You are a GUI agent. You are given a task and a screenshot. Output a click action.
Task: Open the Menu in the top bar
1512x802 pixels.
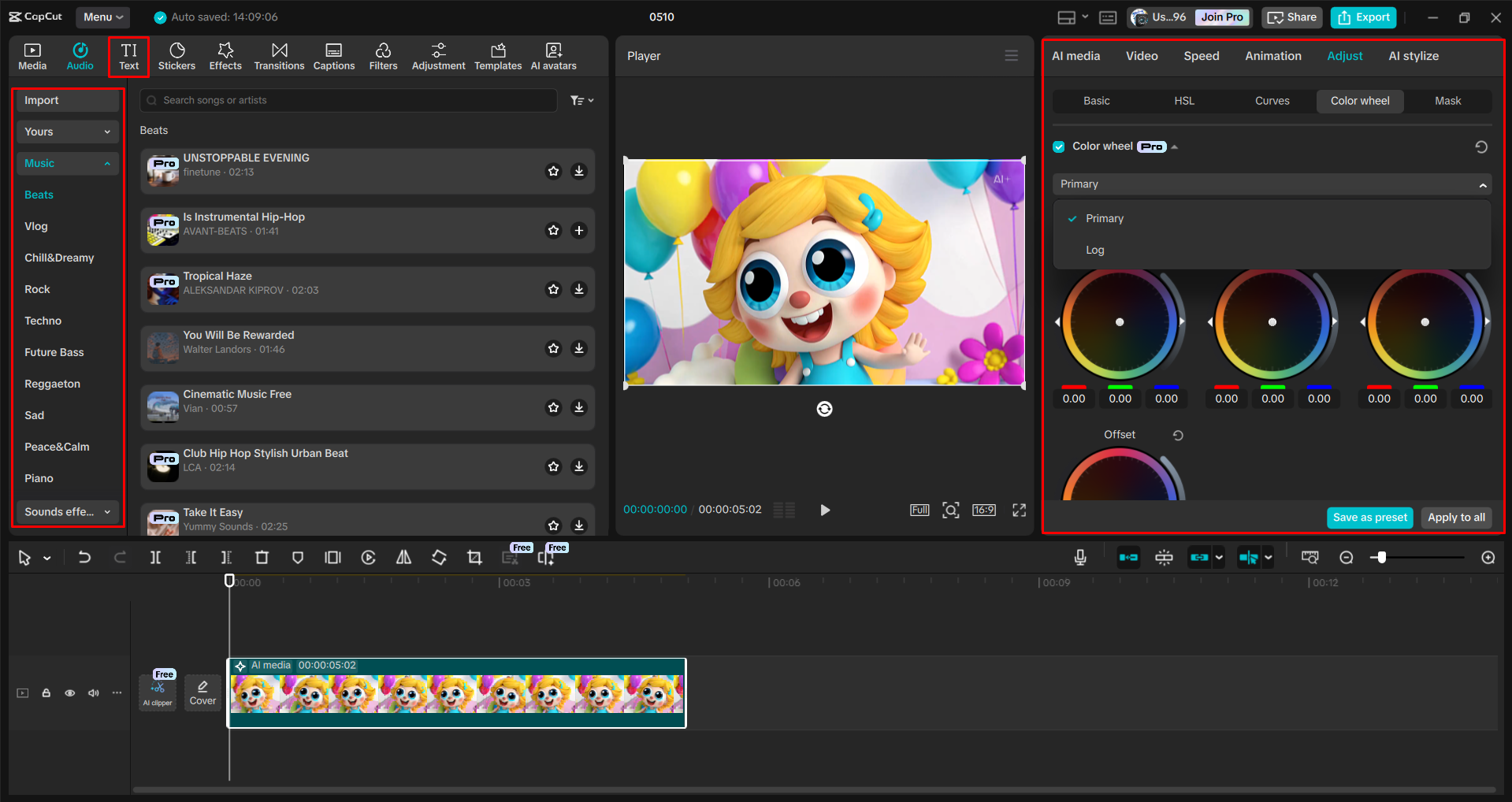point(102,17)
